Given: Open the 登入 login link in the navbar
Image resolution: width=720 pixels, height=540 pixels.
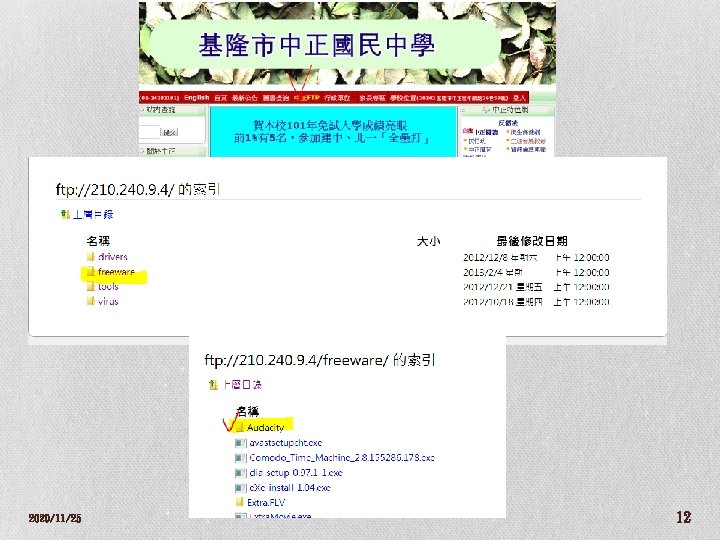Looking at the screenshot, I should [519, 98].
